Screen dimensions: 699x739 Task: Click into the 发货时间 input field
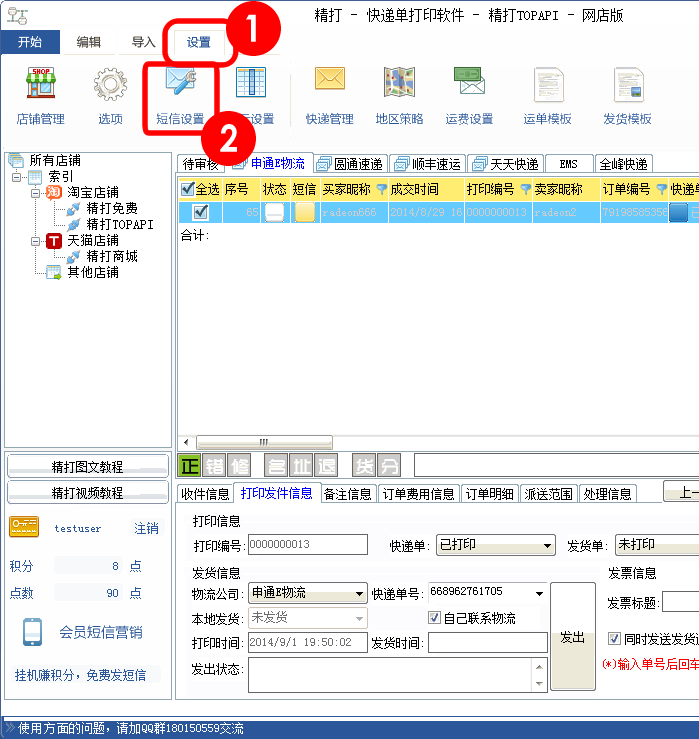(x=488, y=642)
